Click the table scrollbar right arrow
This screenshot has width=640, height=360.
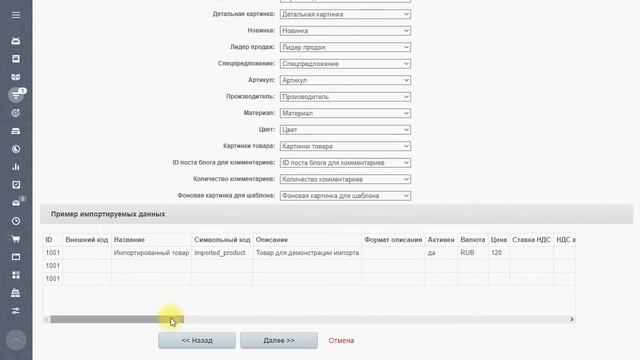(571, 319)
